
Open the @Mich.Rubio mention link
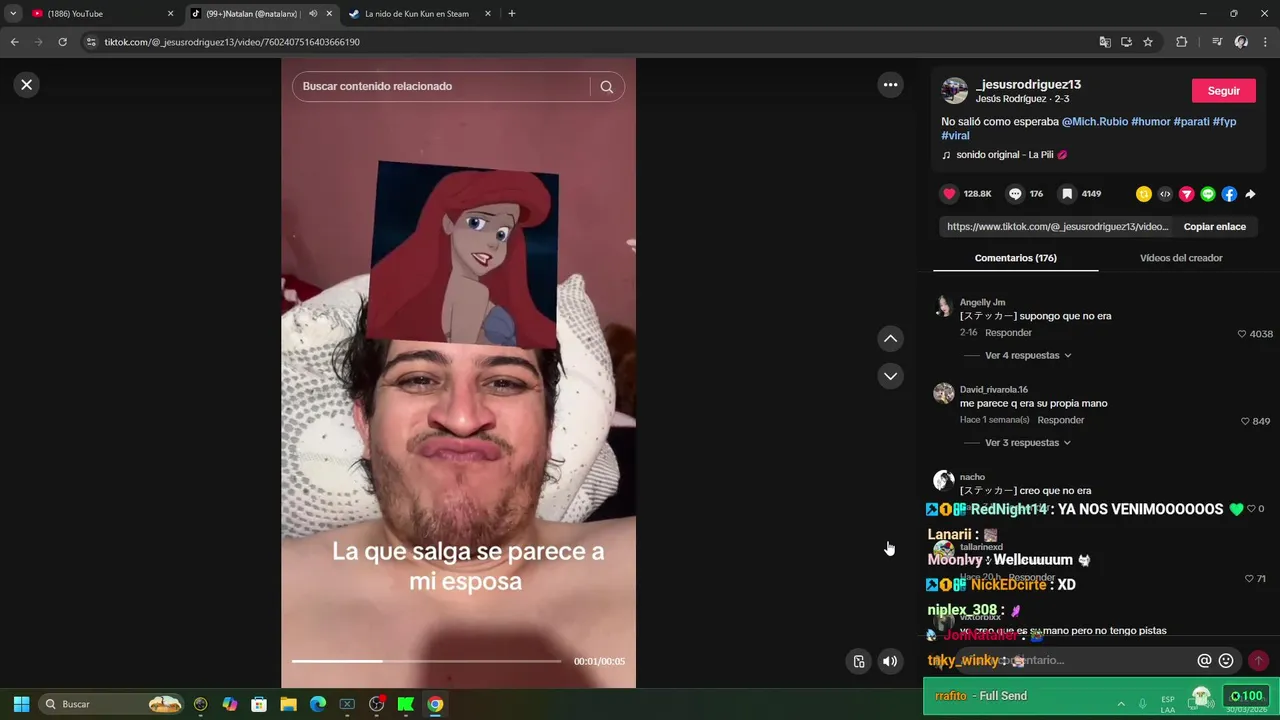pos(1094,122)
